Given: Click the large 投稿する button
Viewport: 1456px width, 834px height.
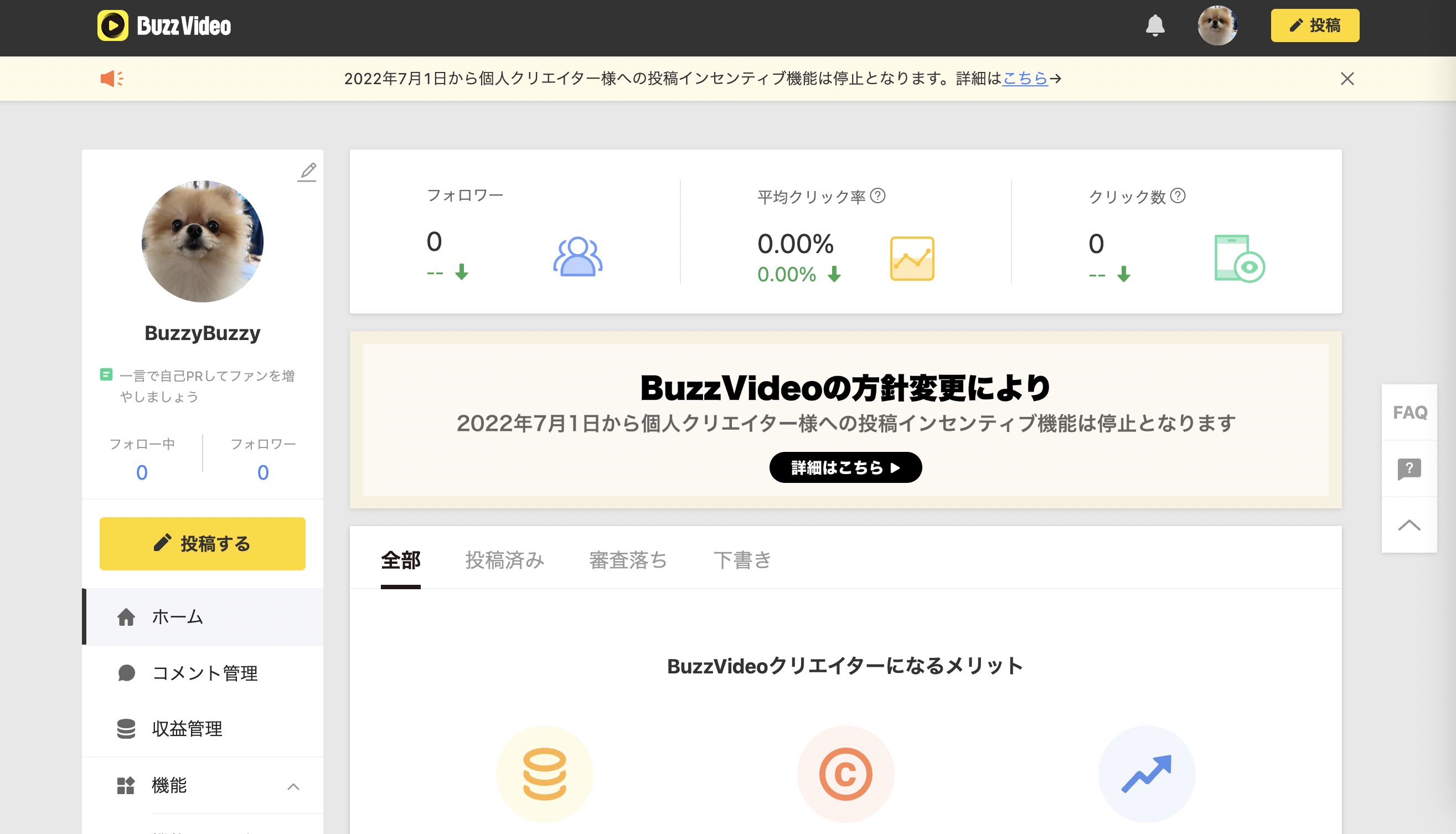Looking at the screenshot, I should tap(203, 544).
